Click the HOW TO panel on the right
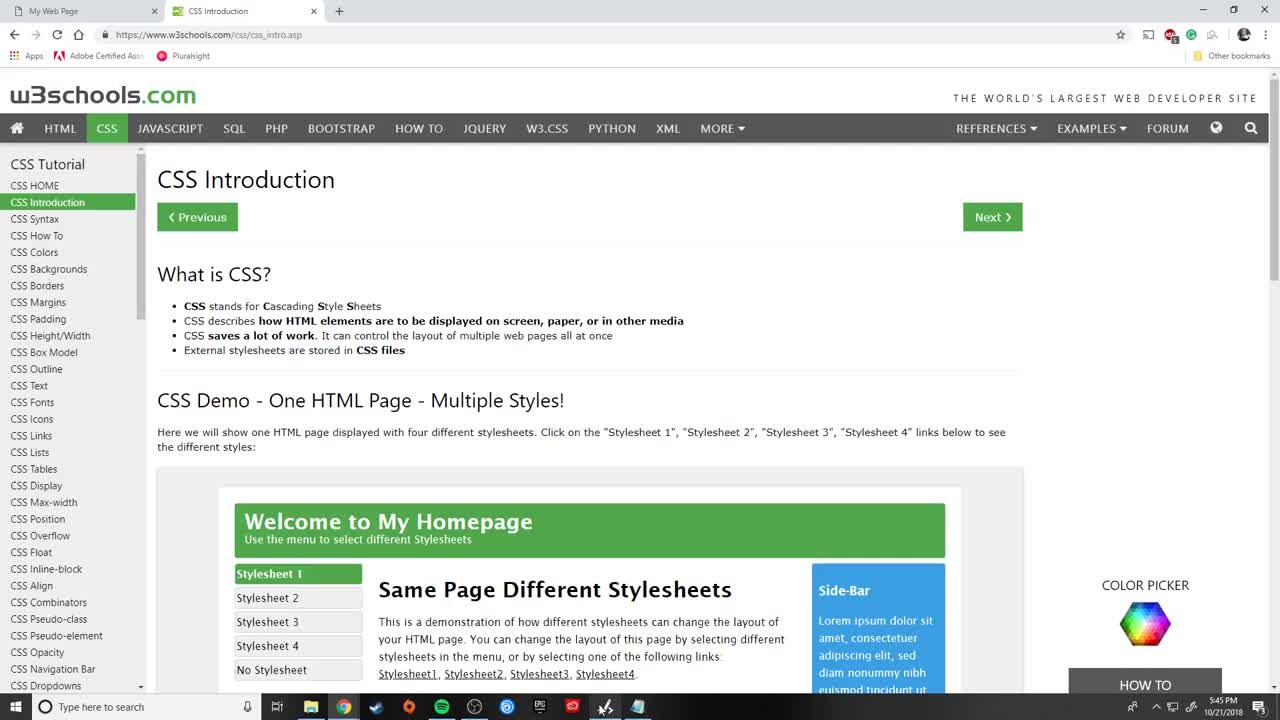 coord(1145,681)
